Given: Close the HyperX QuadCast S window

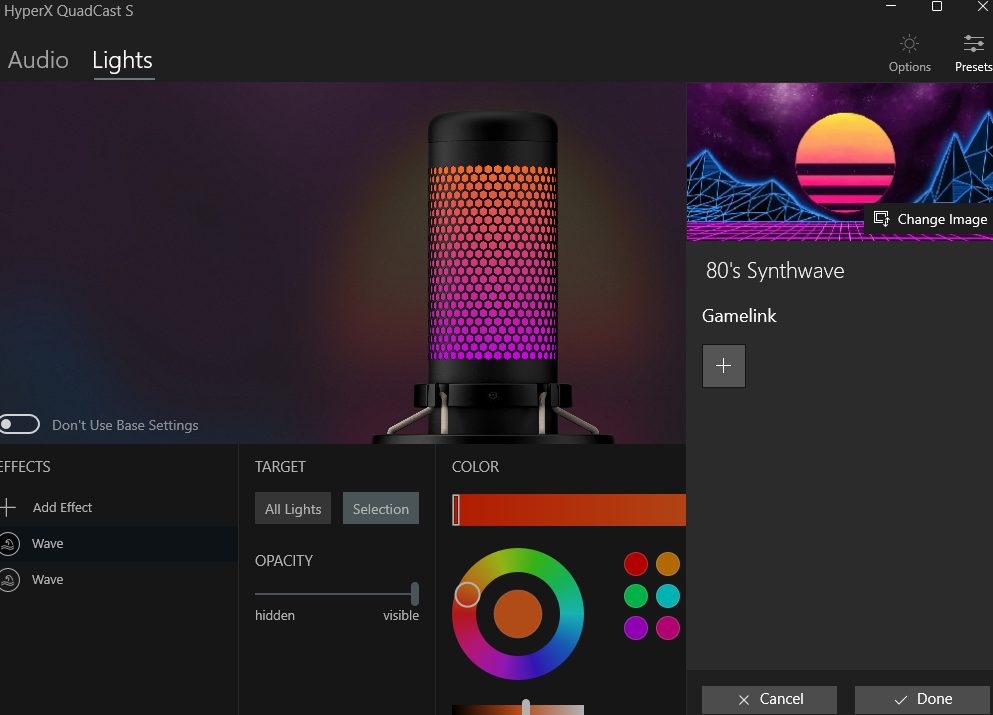Looking at the screenshot, I should [982, 6].
